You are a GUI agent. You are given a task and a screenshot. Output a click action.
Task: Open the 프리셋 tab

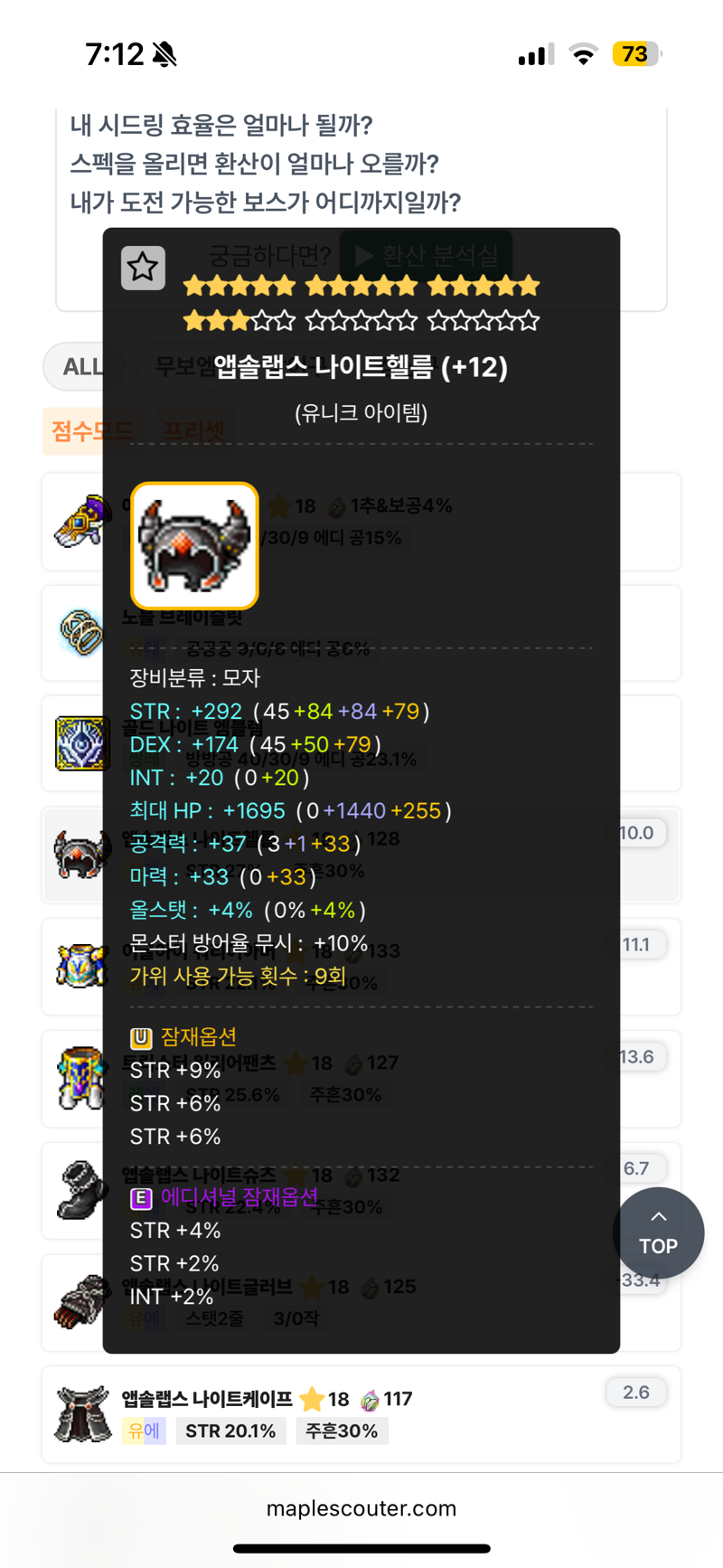pyautogui.click(x=192, y=430)
